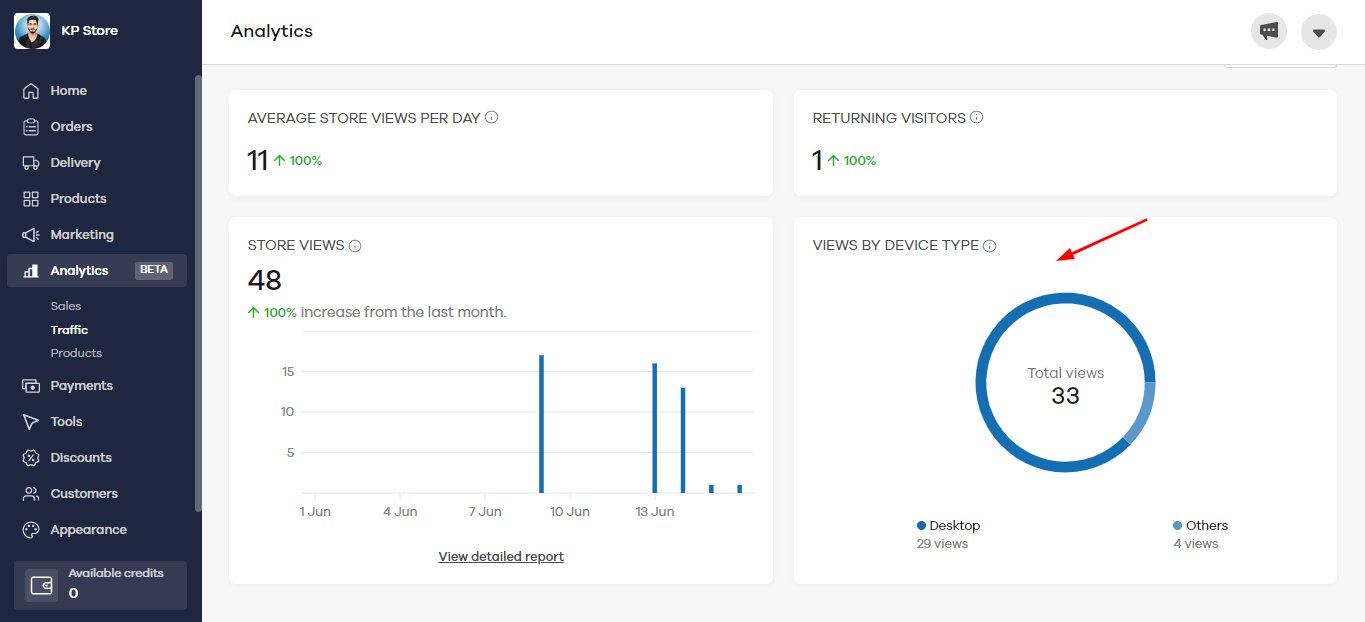The width and height of the screenshot is (1365, 622).
Task: Click the Payments wallet icon
Action: click(x=31, y=386)
